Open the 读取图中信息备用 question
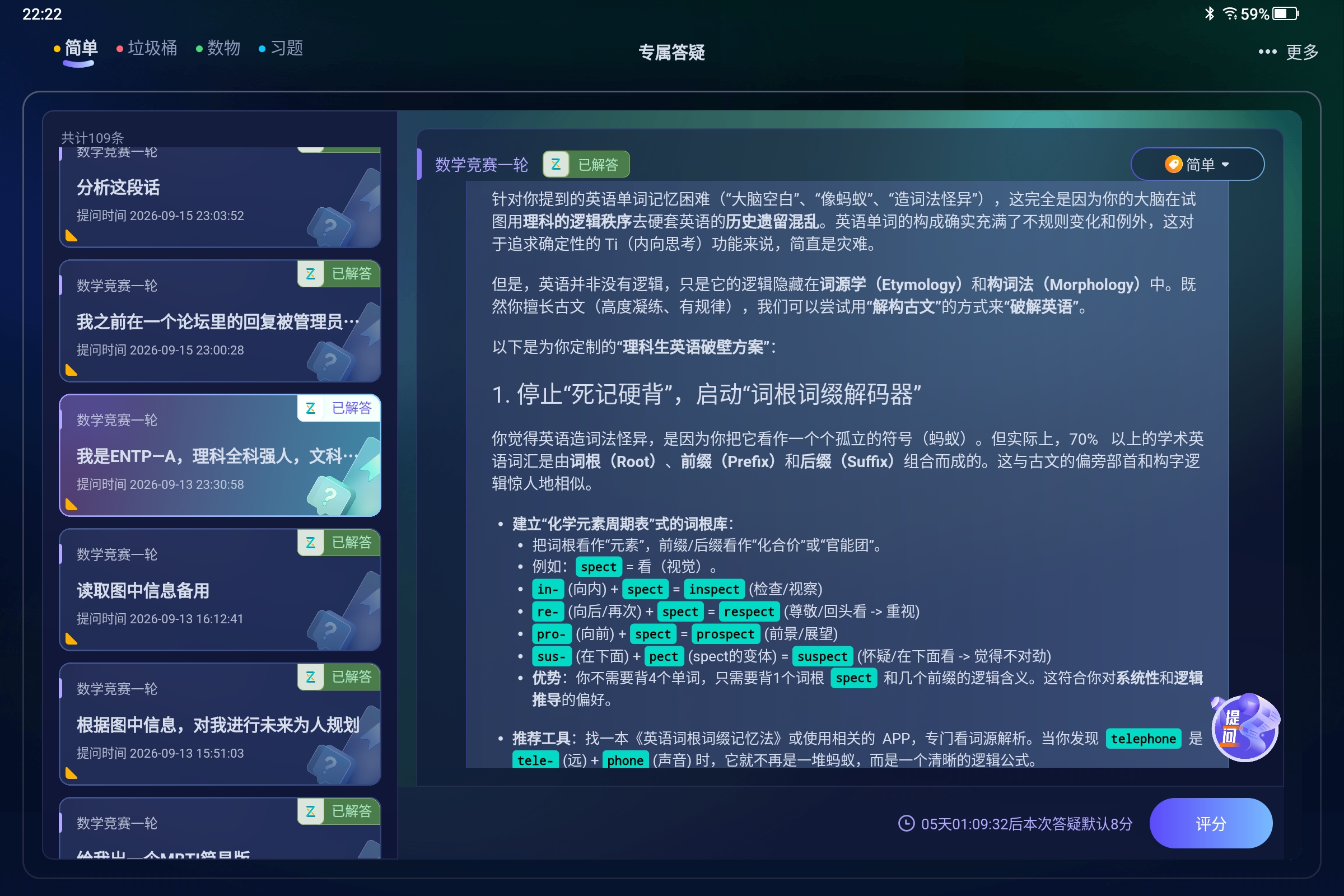Image resolution: width=1344 pixels, height=896 pixels. [220, 590]
